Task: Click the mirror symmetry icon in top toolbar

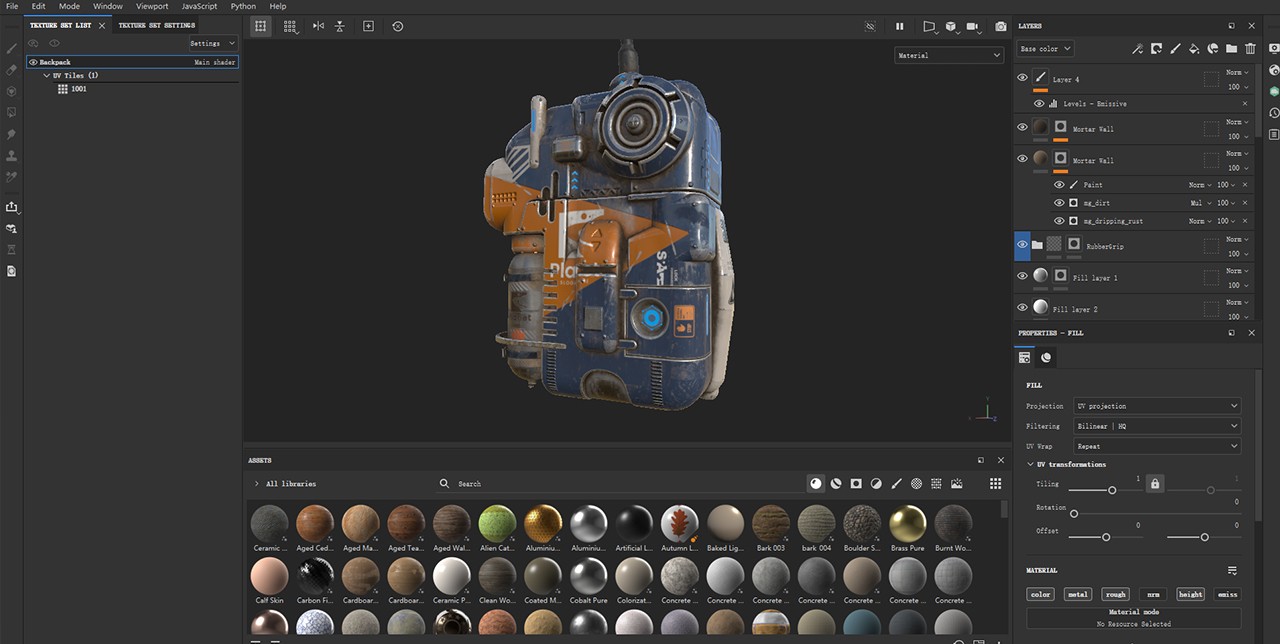Action: click(318, 26)
